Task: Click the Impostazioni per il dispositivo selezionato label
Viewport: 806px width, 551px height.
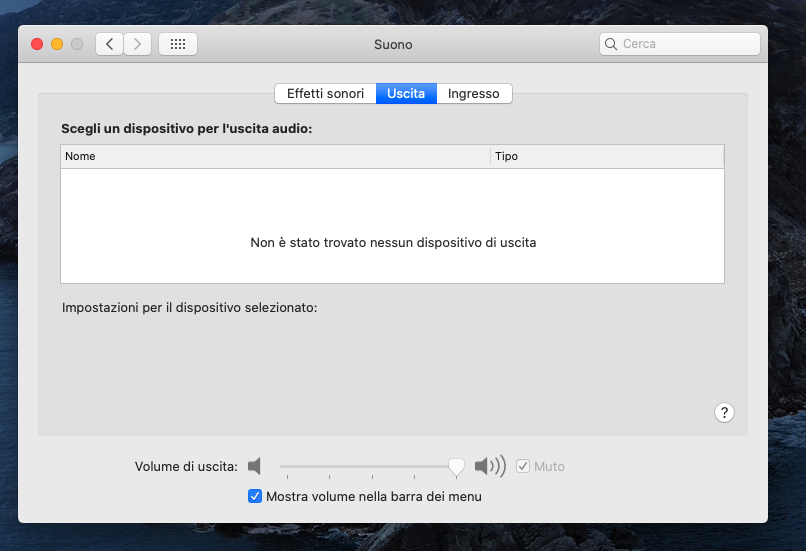Action: click(190, 307)
